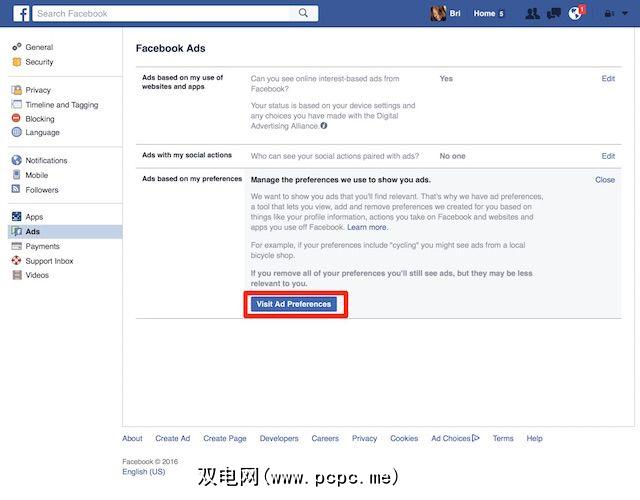The height and width of the screenshot is (500, 640).
Task: Go to Privacy settings in sidebar
Action: [x=38, y=90]
